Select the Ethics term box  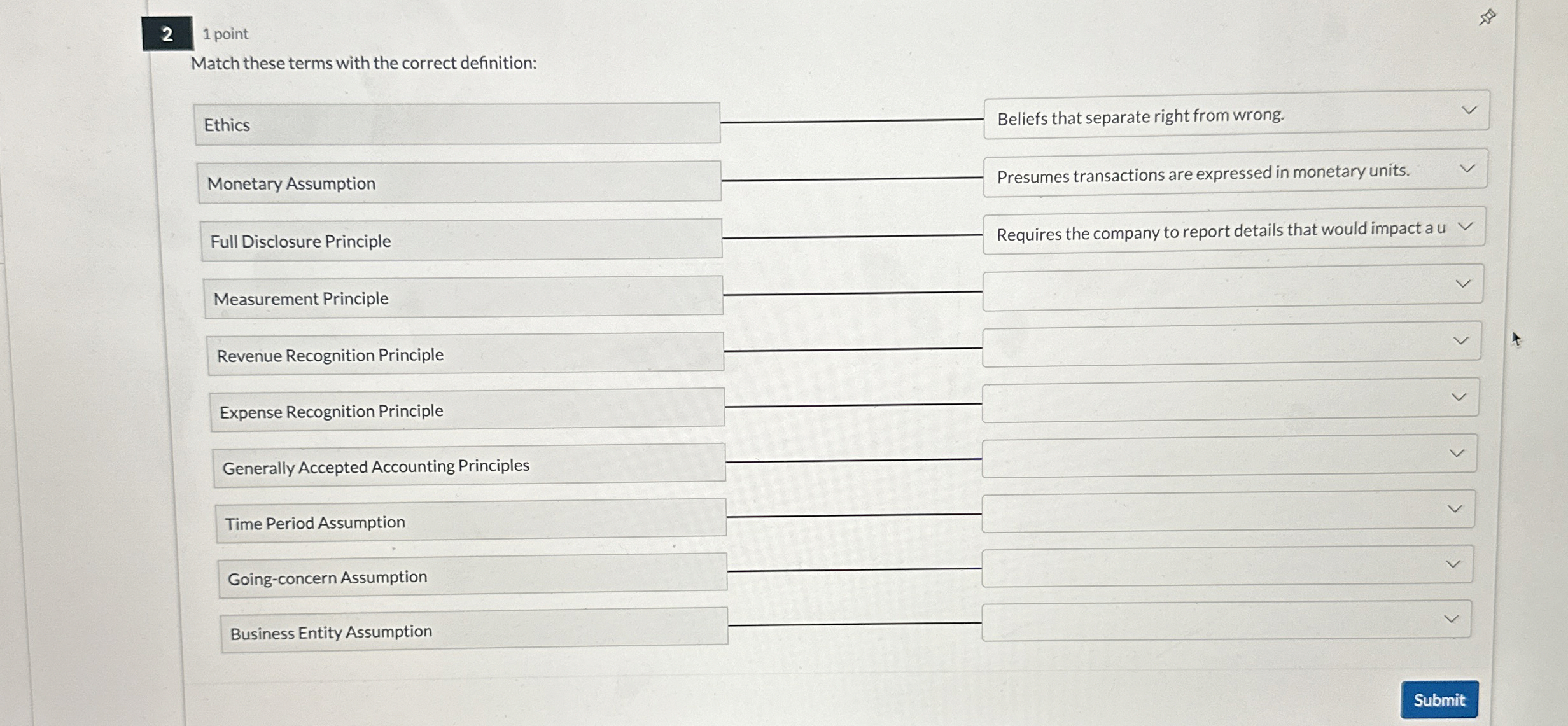pos(458,124)
